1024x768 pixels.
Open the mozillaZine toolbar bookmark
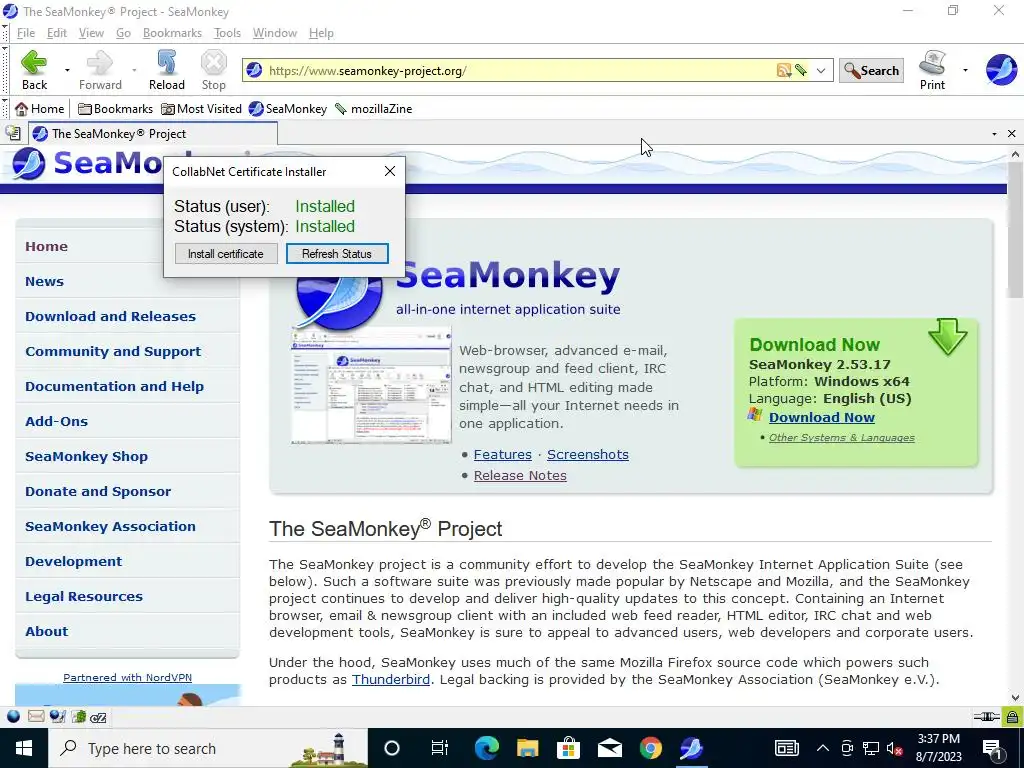374,108
